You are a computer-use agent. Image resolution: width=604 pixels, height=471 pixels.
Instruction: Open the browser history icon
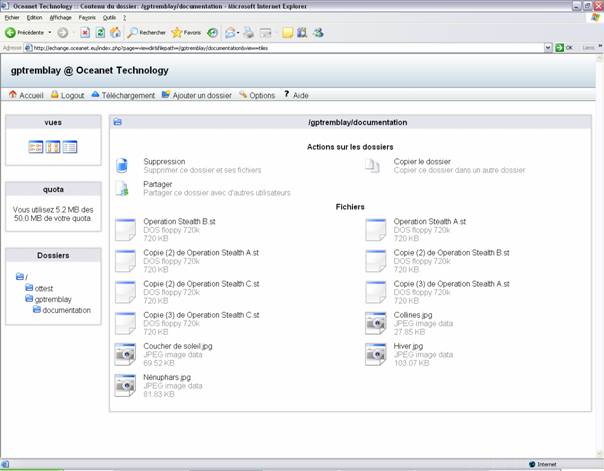pos(212,33)
